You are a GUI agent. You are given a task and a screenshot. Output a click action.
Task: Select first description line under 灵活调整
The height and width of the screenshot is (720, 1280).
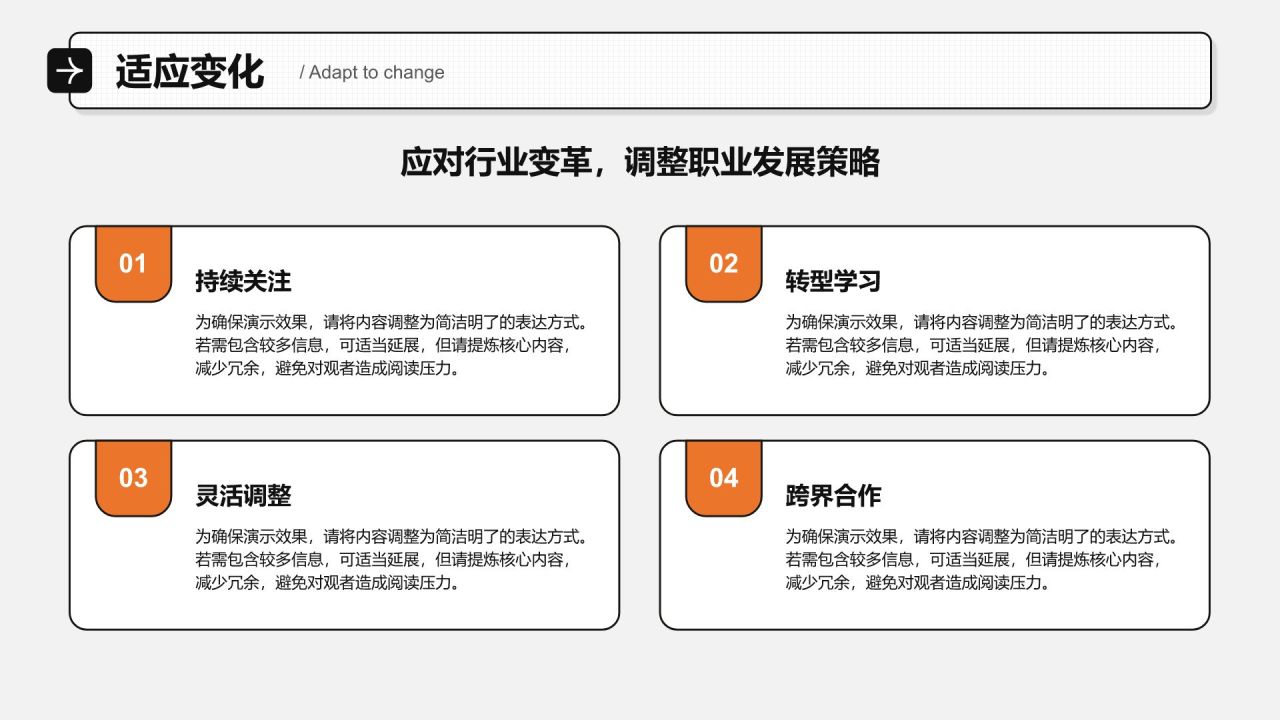point(390,537)
